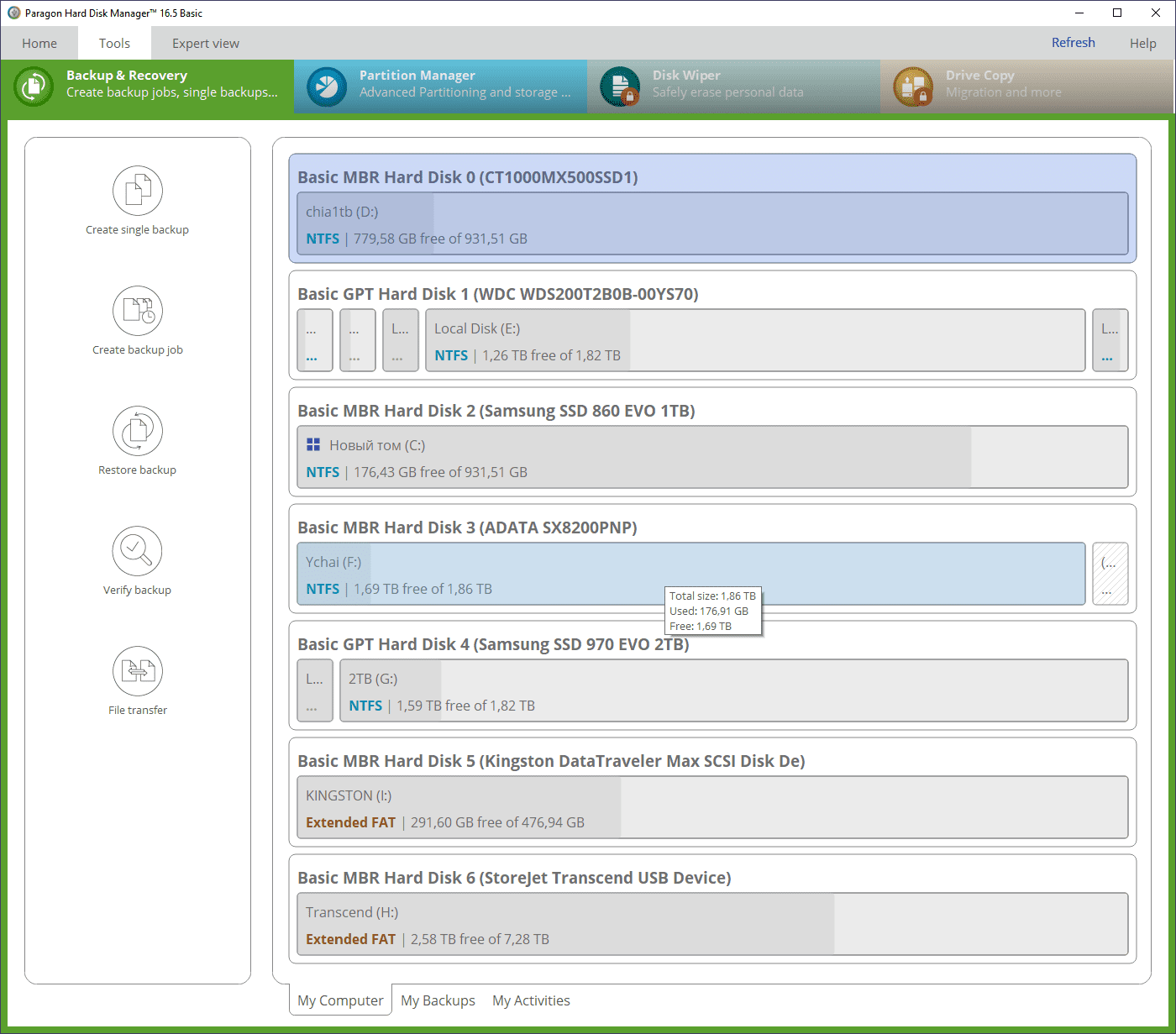Open the Drive Copy section

(1027, 87)
